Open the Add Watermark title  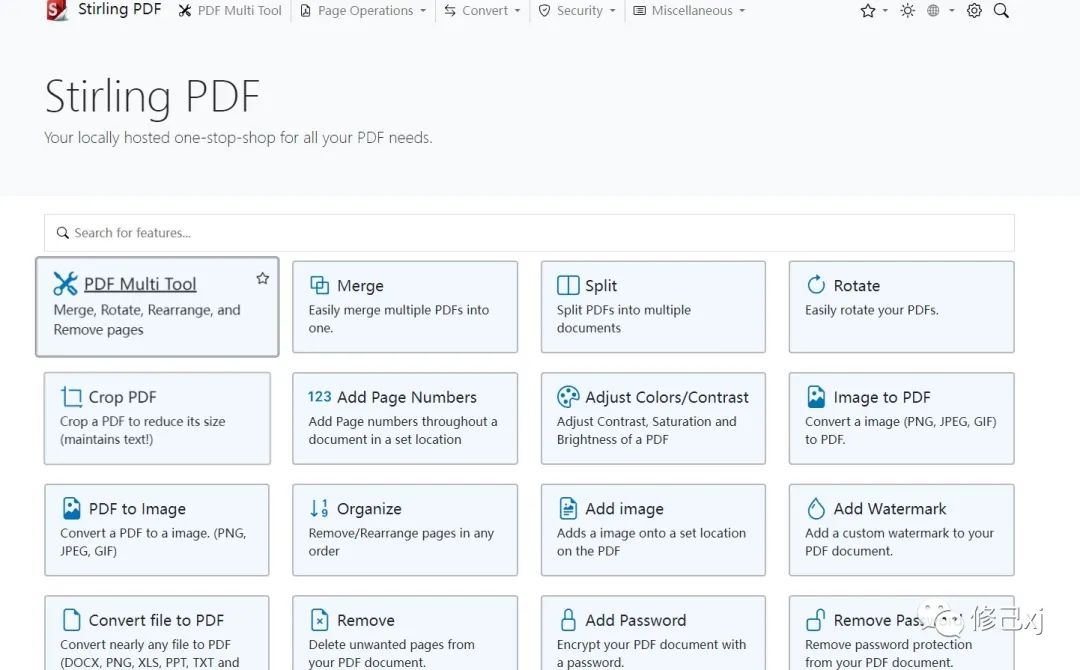click(890, 509)
